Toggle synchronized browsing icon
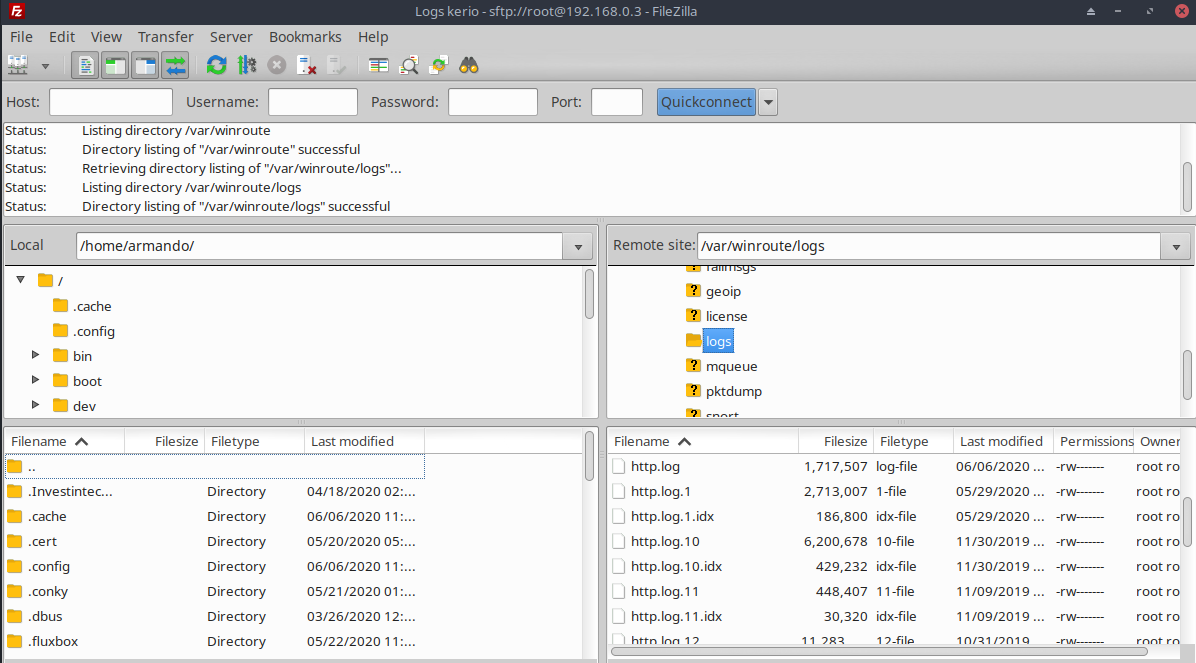This screenshot has width=1196, height=663. tap(439, 66)
